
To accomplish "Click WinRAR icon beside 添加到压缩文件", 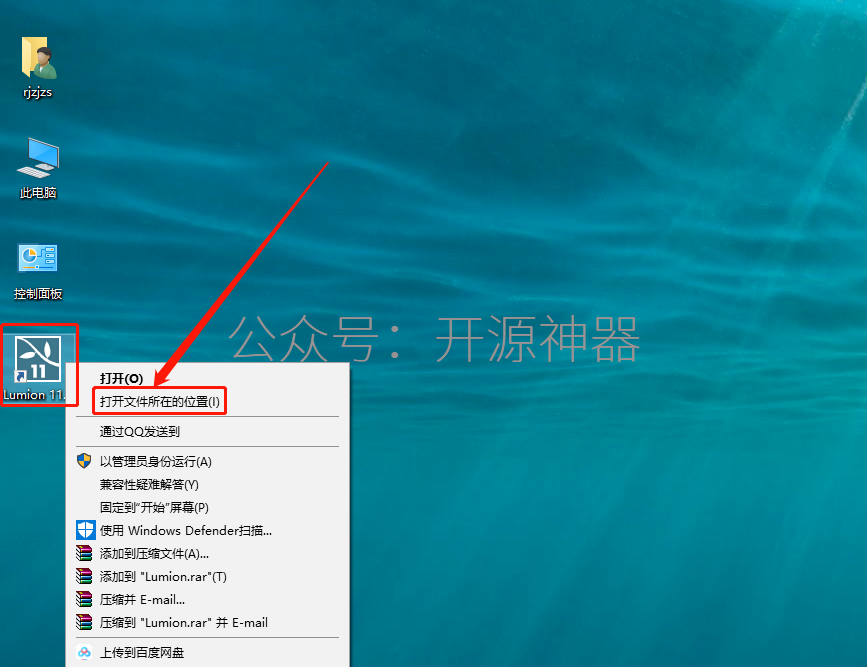I will coord(84,553).
